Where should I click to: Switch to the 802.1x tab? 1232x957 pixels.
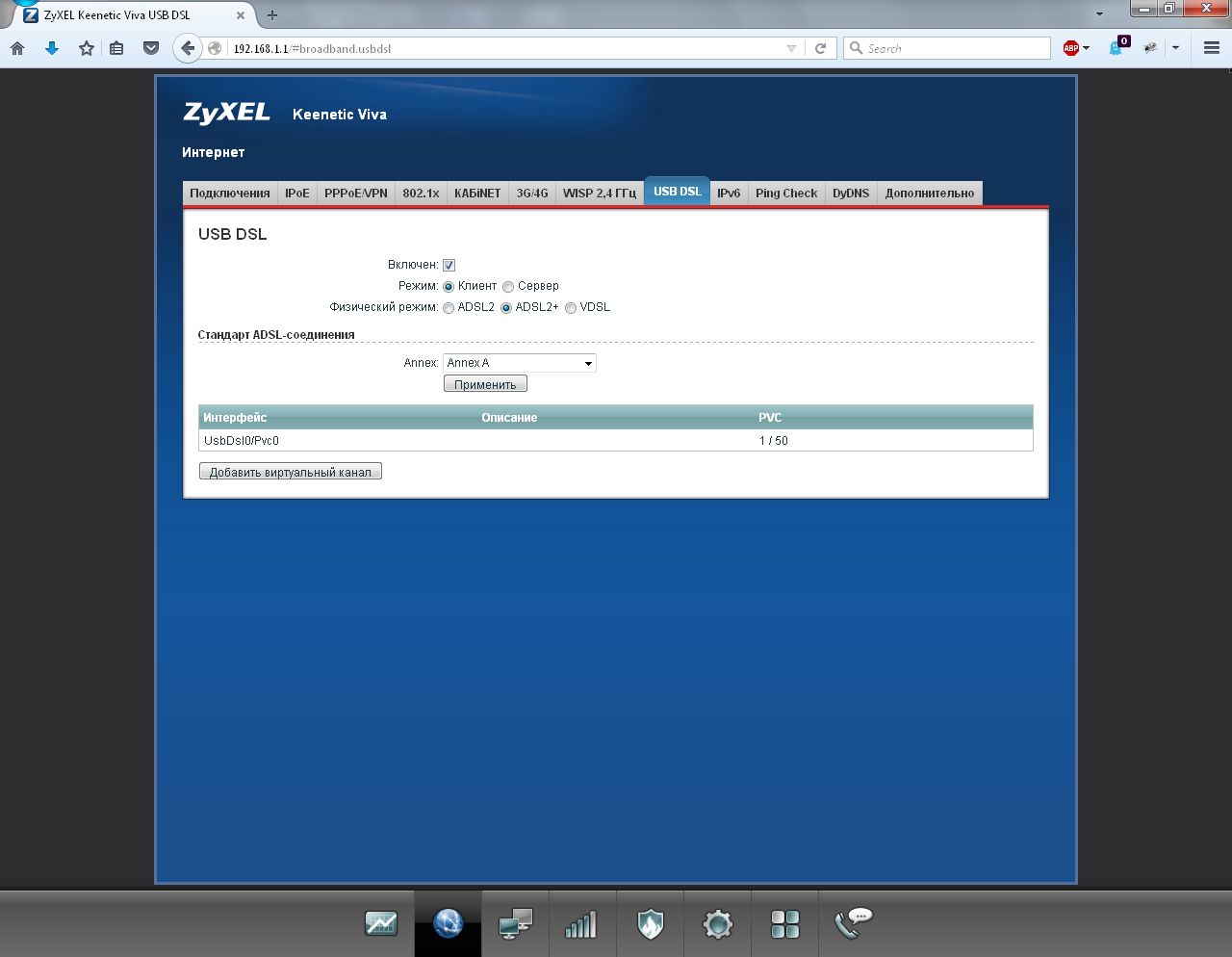[x=421, y=194]
